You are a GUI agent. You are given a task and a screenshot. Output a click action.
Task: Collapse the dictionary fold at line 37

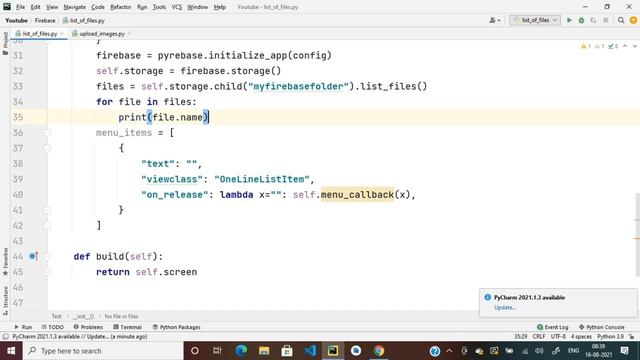coord(47,148)
